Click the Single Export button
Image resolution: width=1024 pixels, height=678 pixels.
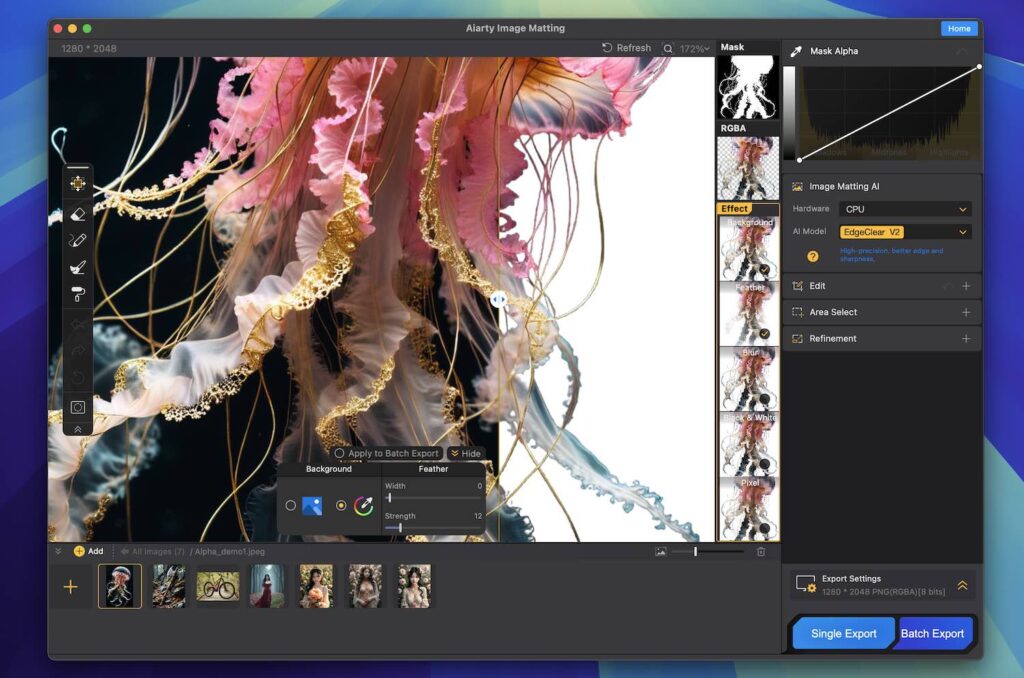[x=843, y=634]
